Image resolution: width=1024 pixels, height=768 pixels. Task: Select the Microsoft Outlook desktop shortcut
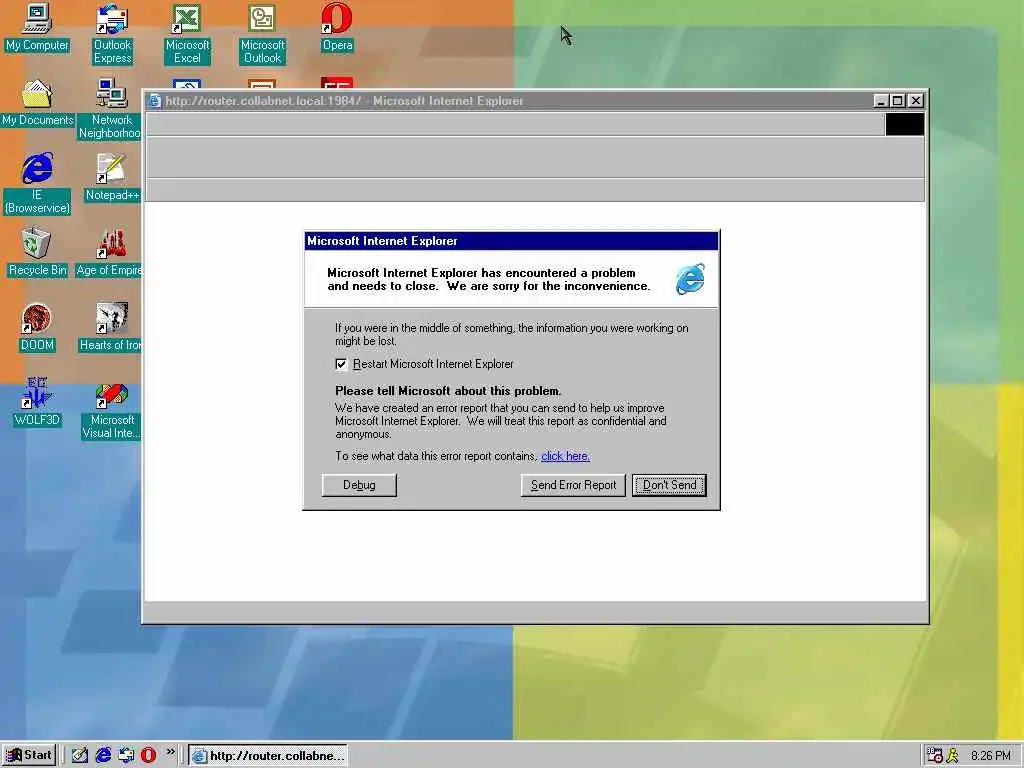click(x=263, y=33)
